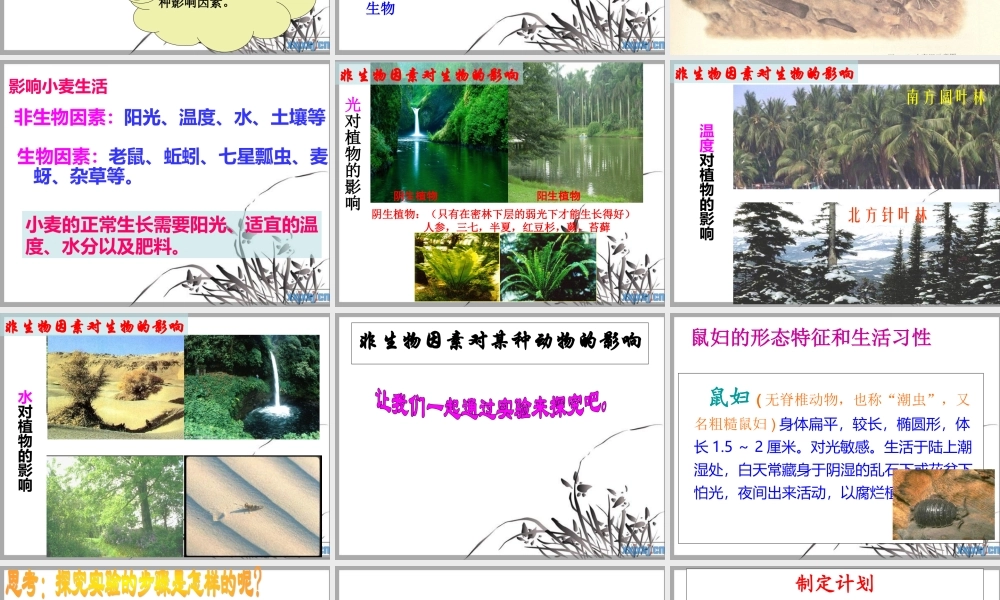The height and width of the screenshot is (600, 1000).
Task: Click the palm lake photo labeled 阳生植物
Action: (576, 133)
